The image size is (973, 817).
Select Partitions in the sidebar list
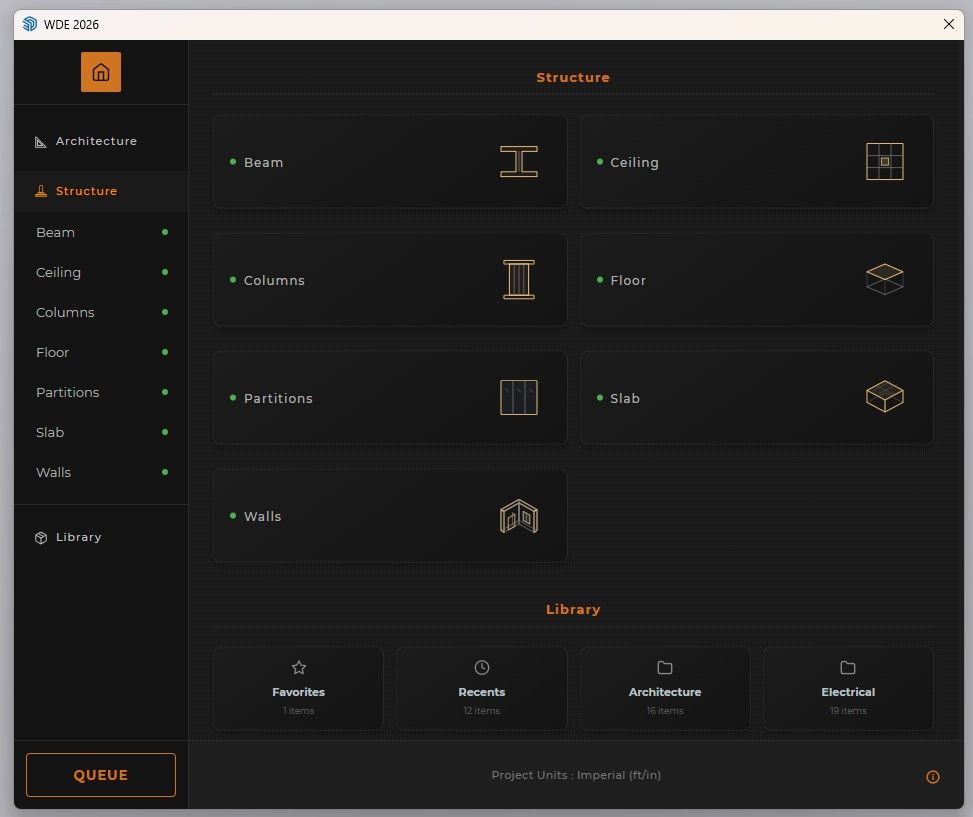coord(101,392)
